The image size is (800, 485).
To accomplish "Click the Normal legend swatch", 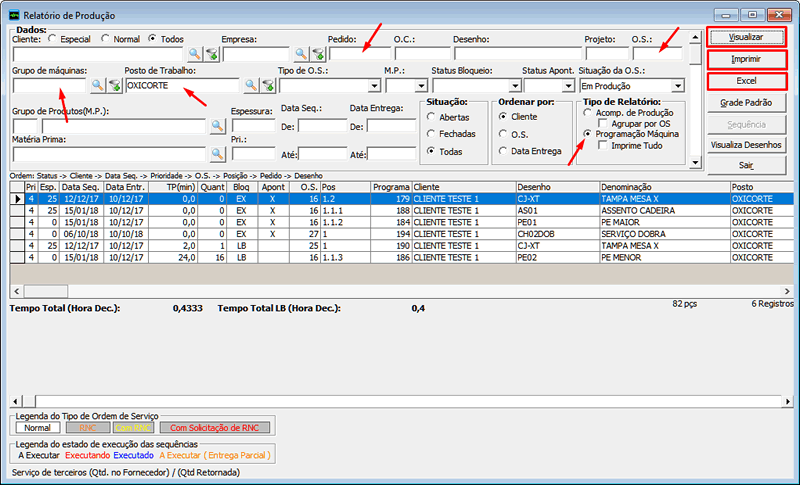I will click(x=38, y=428).
